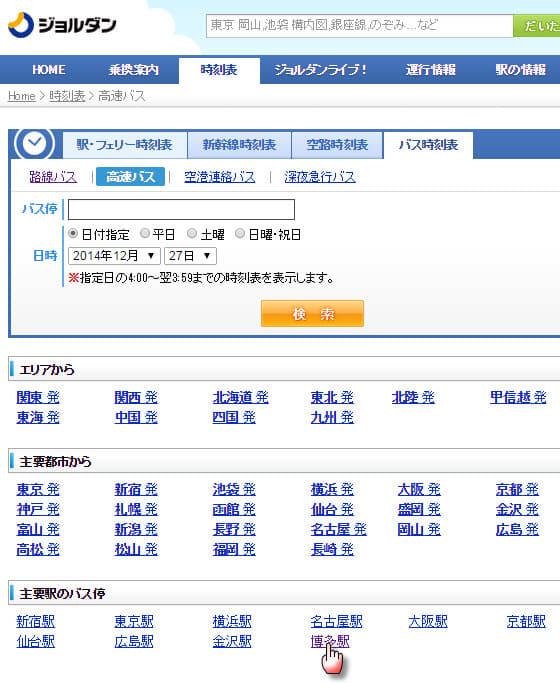Screen dimensions: 560x683
Task: Click the clock icon beside timetable tabs
Action: click(x=34, y=143)
